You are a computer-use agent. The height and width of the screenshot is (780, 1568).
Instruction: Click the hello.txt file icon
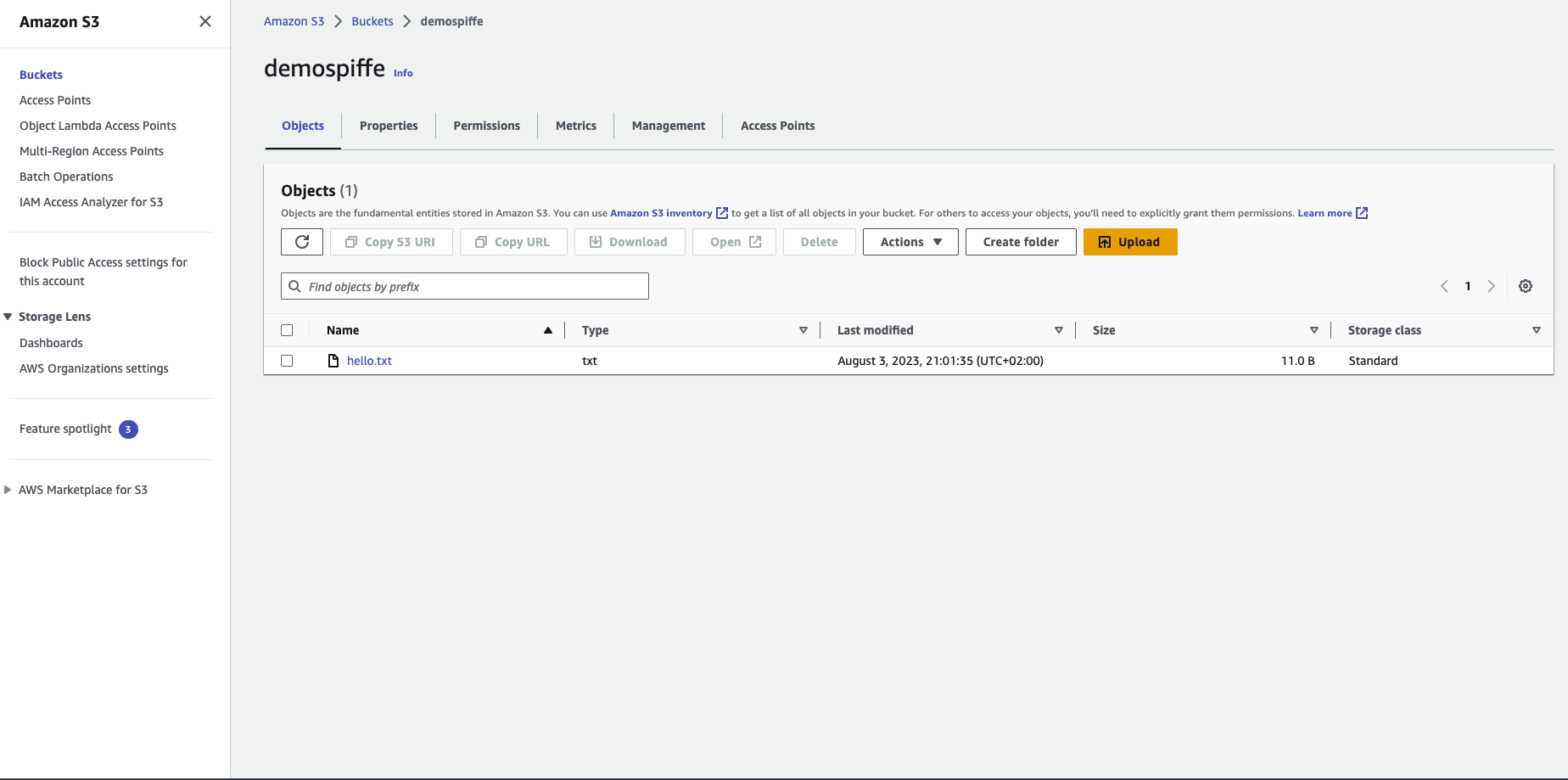click(x=333, y=361)
